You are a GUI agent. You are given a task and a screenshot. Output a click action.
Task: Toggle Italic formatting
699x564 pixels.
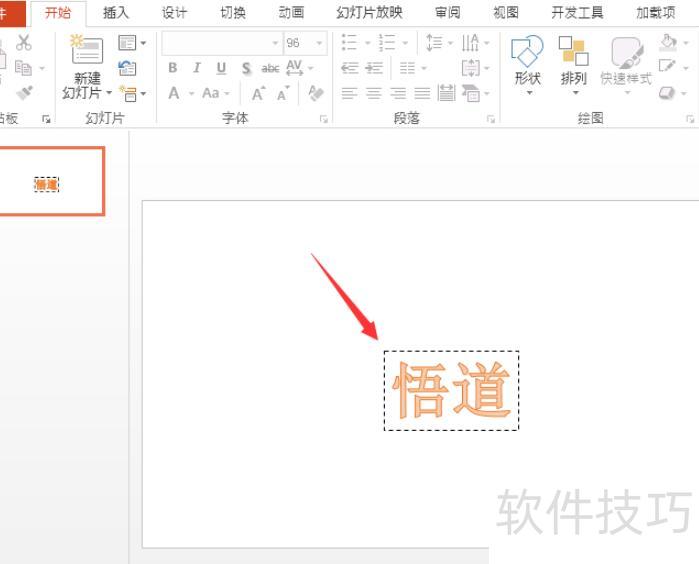(197, 68)
